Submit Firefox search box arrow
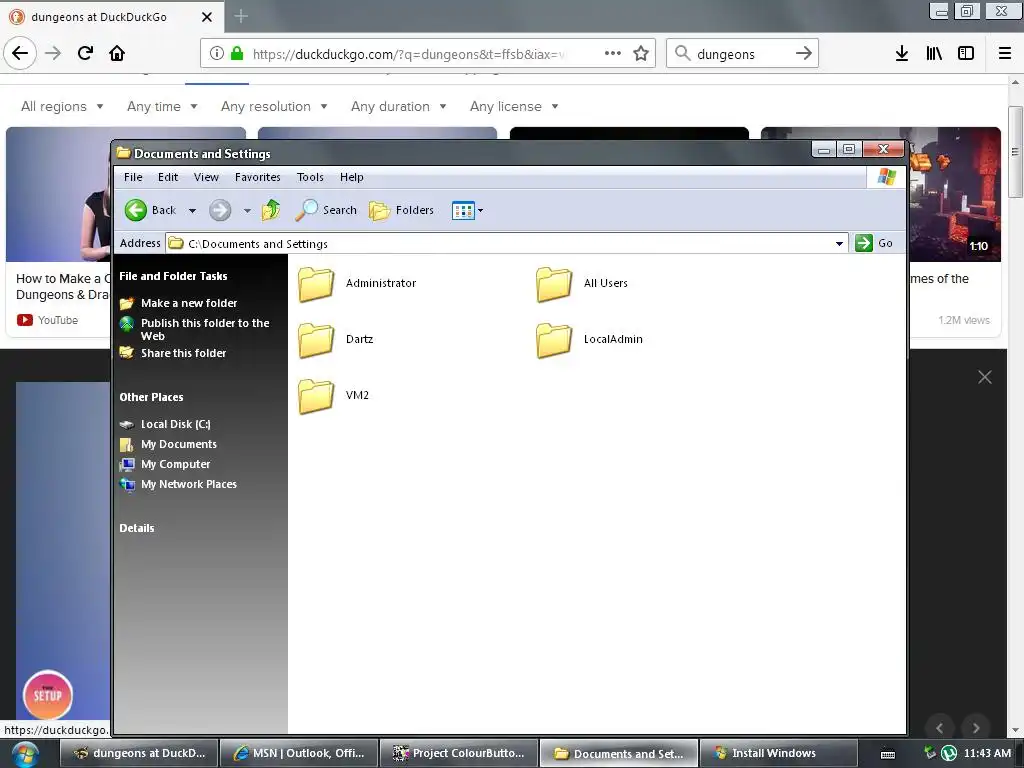The image size is (1024, 768). (x=804, y=54)
